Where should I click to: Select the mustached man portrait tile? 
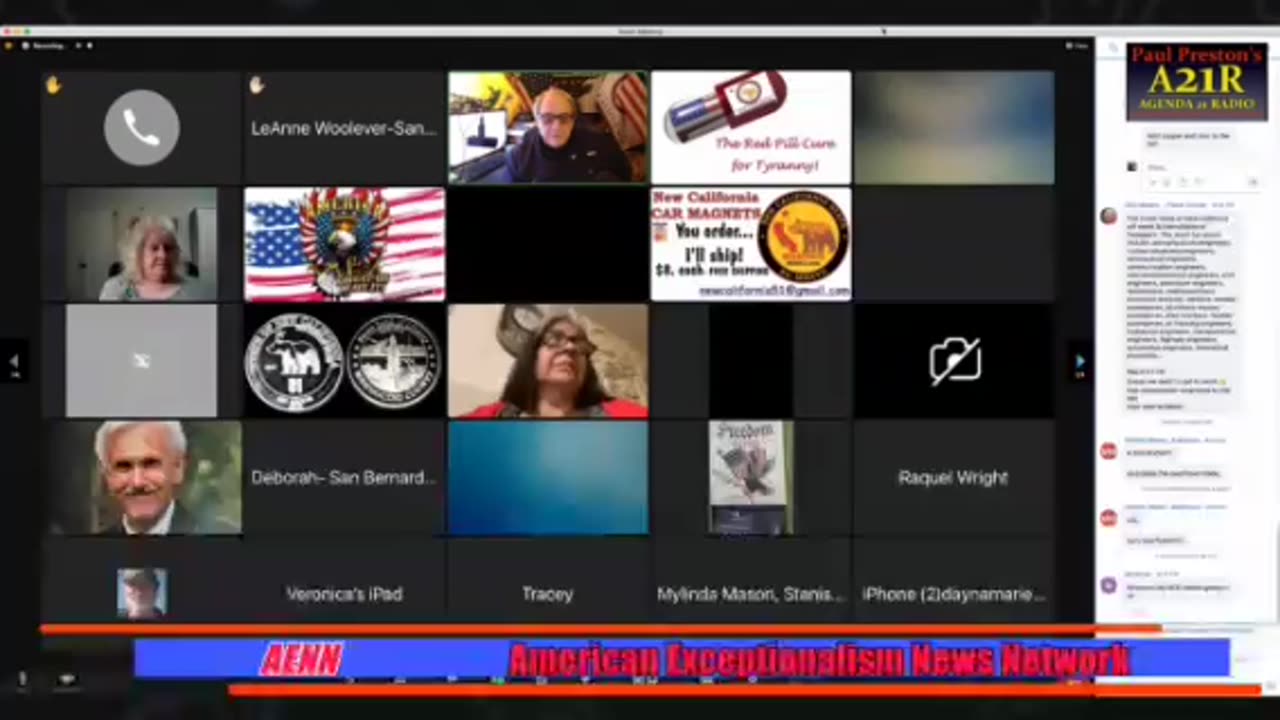point(141,477)
